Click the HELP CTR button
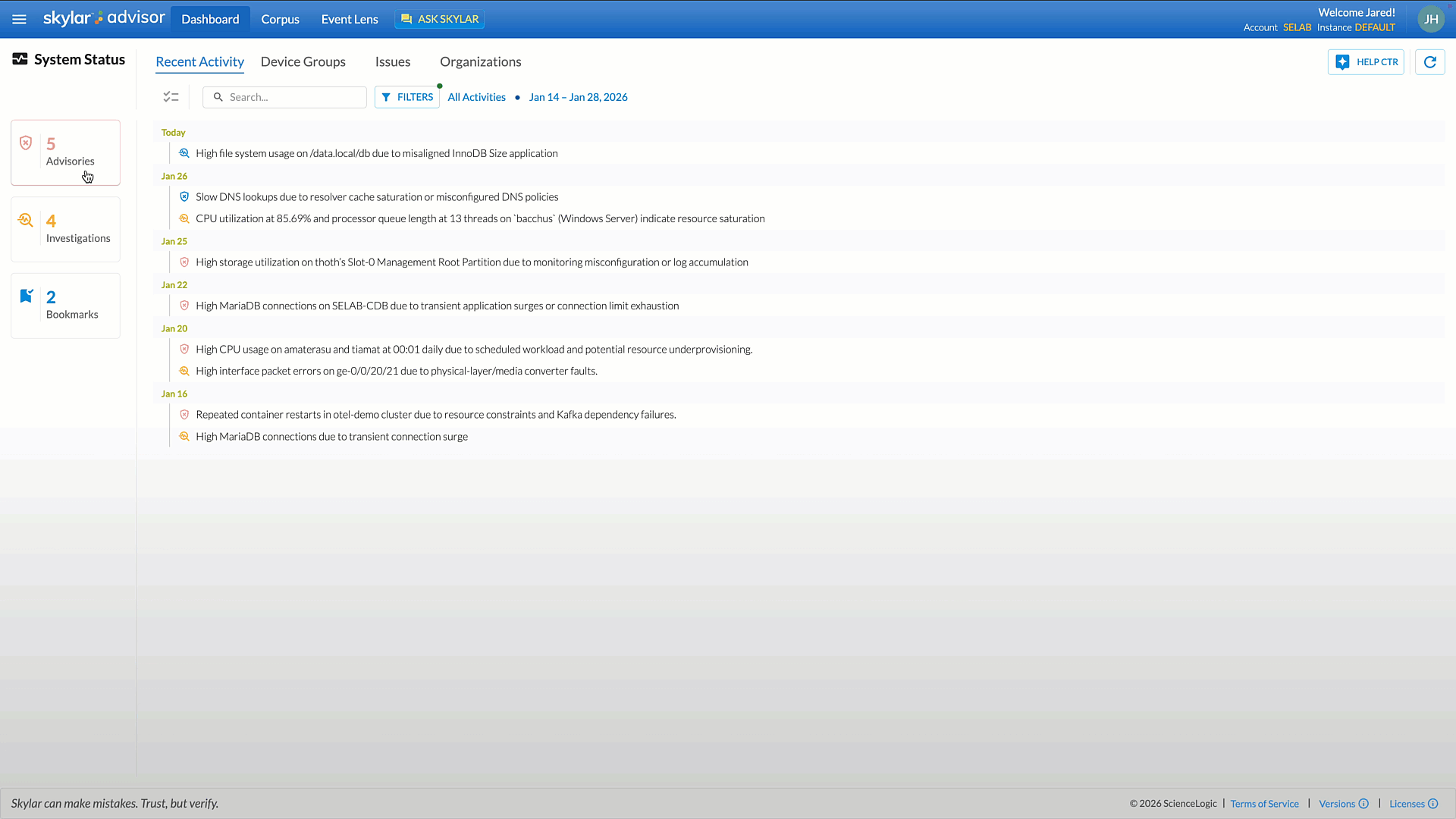This screenshot has height=819, width=1456. coord(1366,62)
